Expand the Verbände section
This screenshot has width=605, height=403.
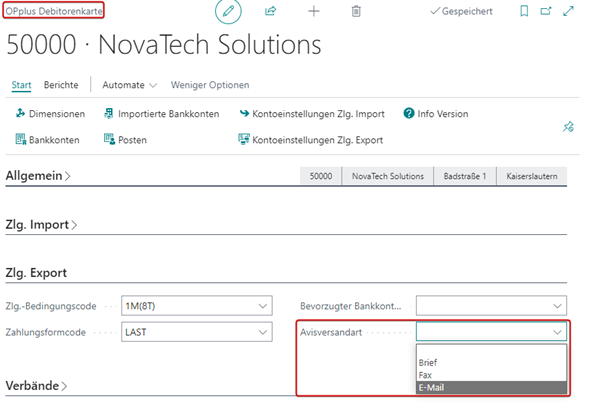[x=36, y=385]
